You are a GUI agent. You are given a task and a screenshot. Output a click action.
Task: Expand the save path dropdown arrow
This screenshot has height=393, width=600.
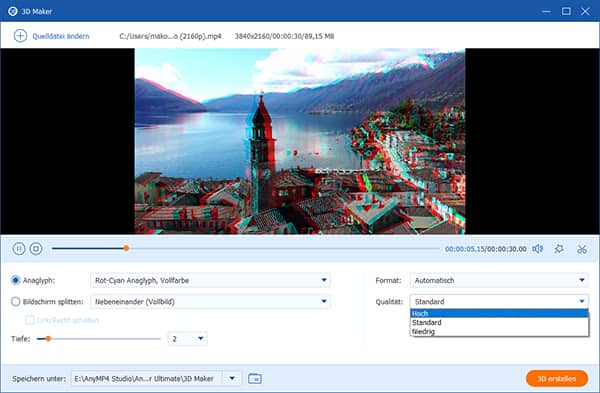click(232, 378)
